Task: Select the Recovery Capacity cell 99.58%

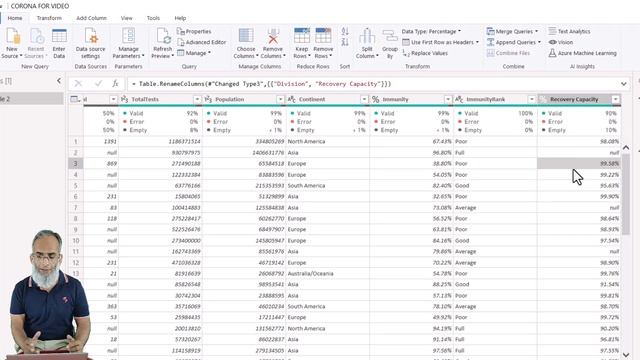Action: 579,163
